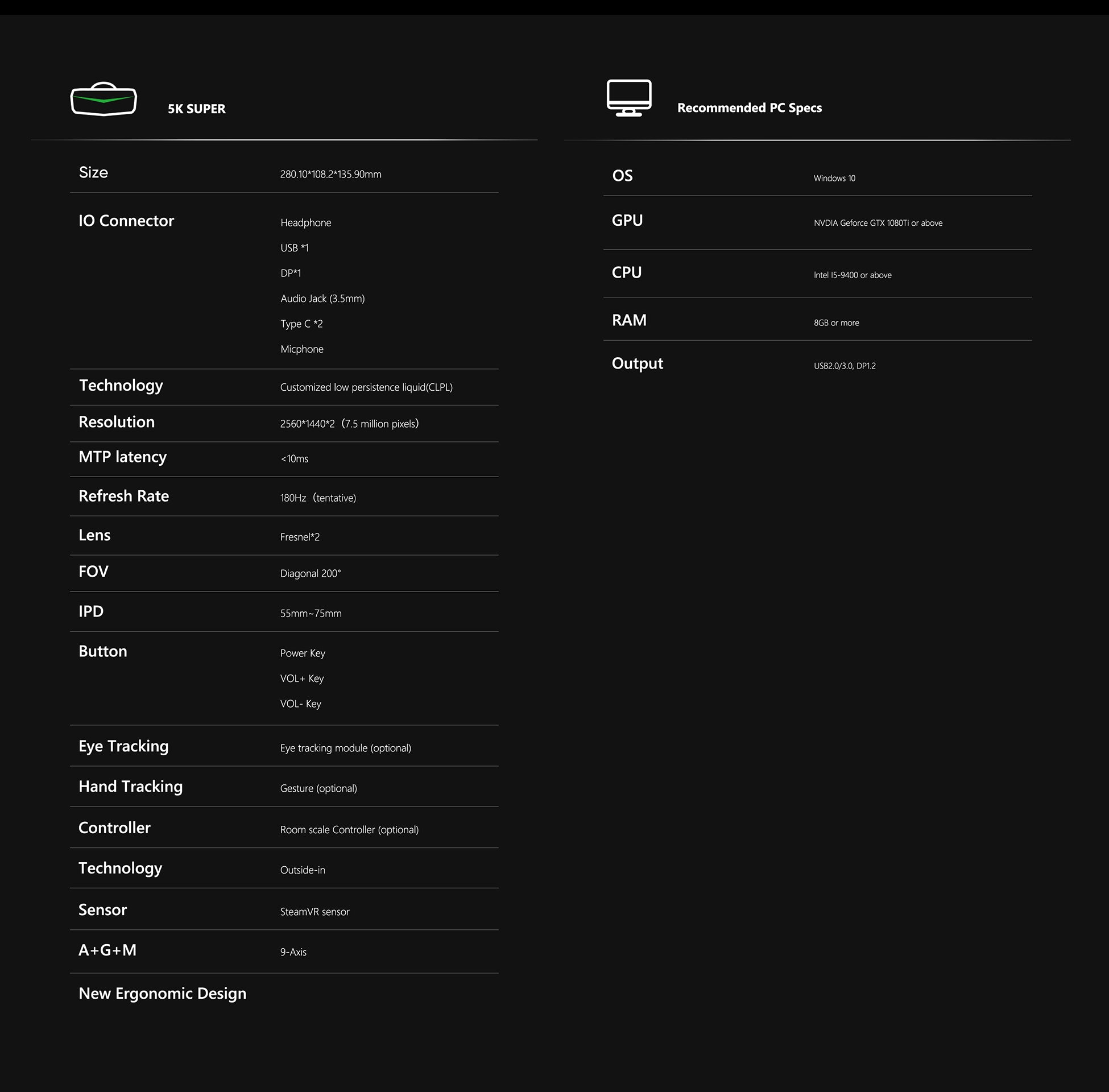This screenshot has width=1109, height=1092.
Task: Click the Refresh Rate label
Action: click(x=123, y=496)
